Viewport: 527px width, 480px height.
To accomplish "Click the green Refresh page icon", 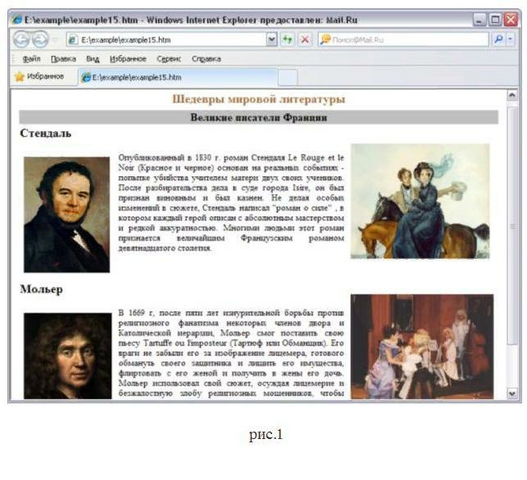I will click(287, 40).
